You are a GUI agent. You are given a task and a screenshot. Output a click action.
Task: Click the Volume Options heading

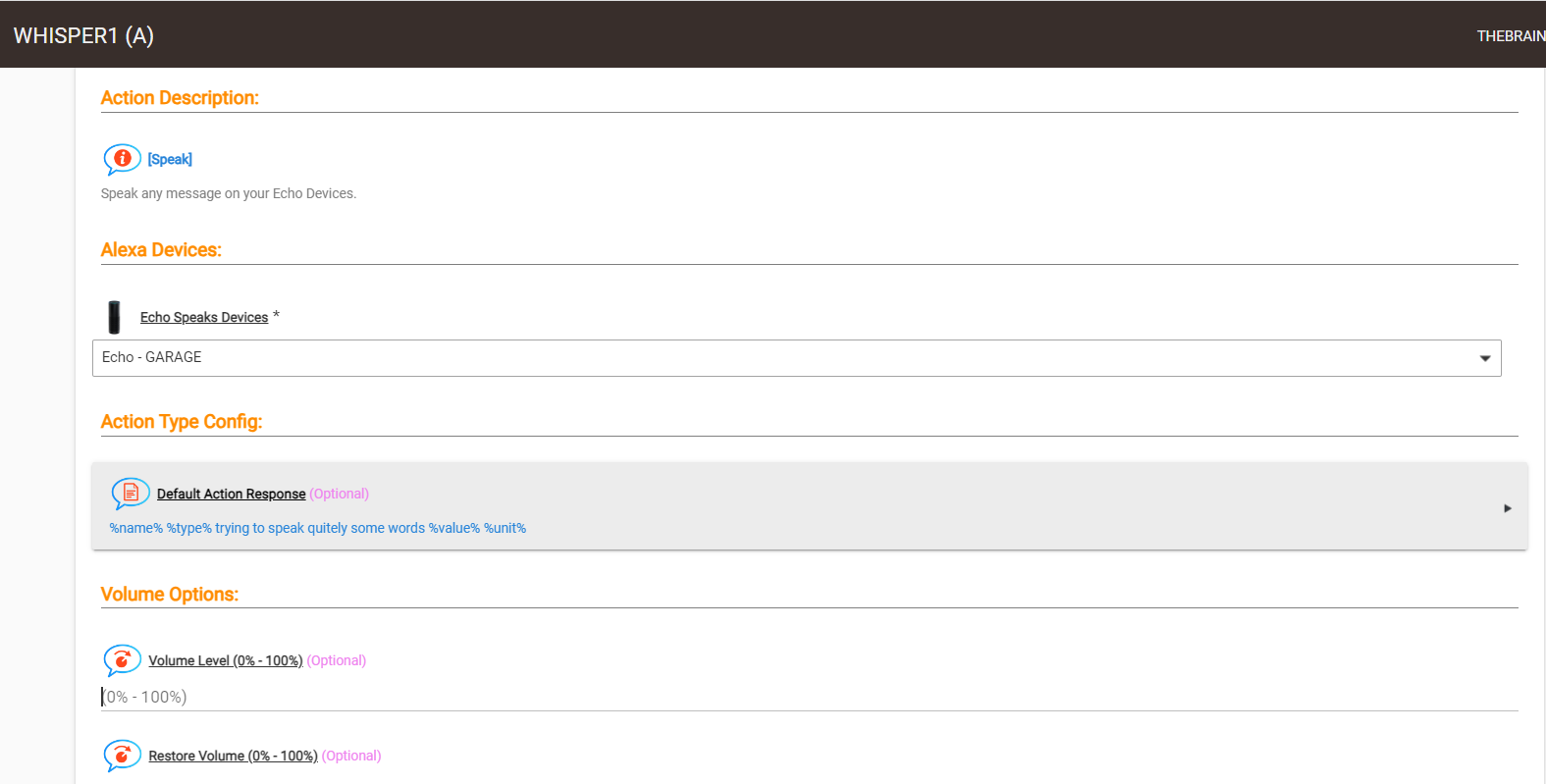click(x=170, y=595)
